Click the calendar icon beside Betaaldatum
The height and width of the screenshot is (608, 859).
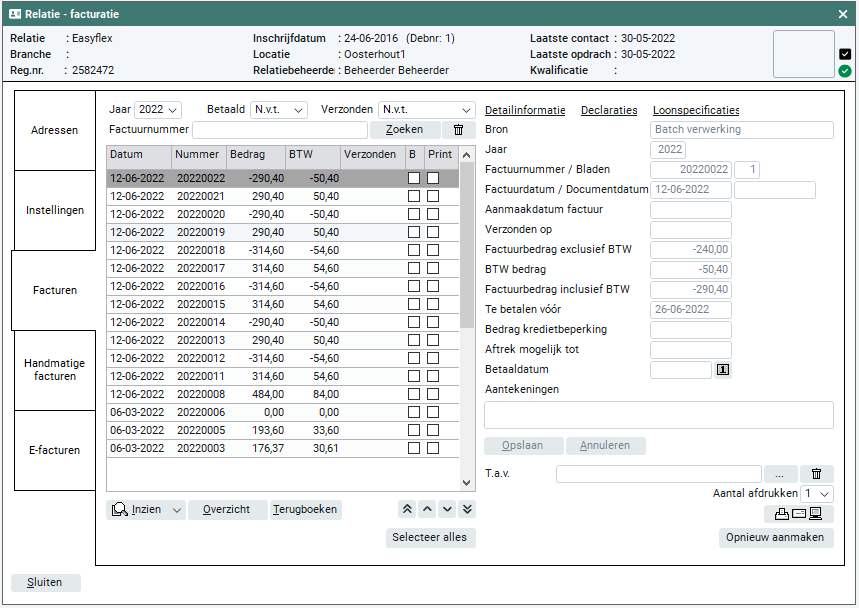click(723, 370)
